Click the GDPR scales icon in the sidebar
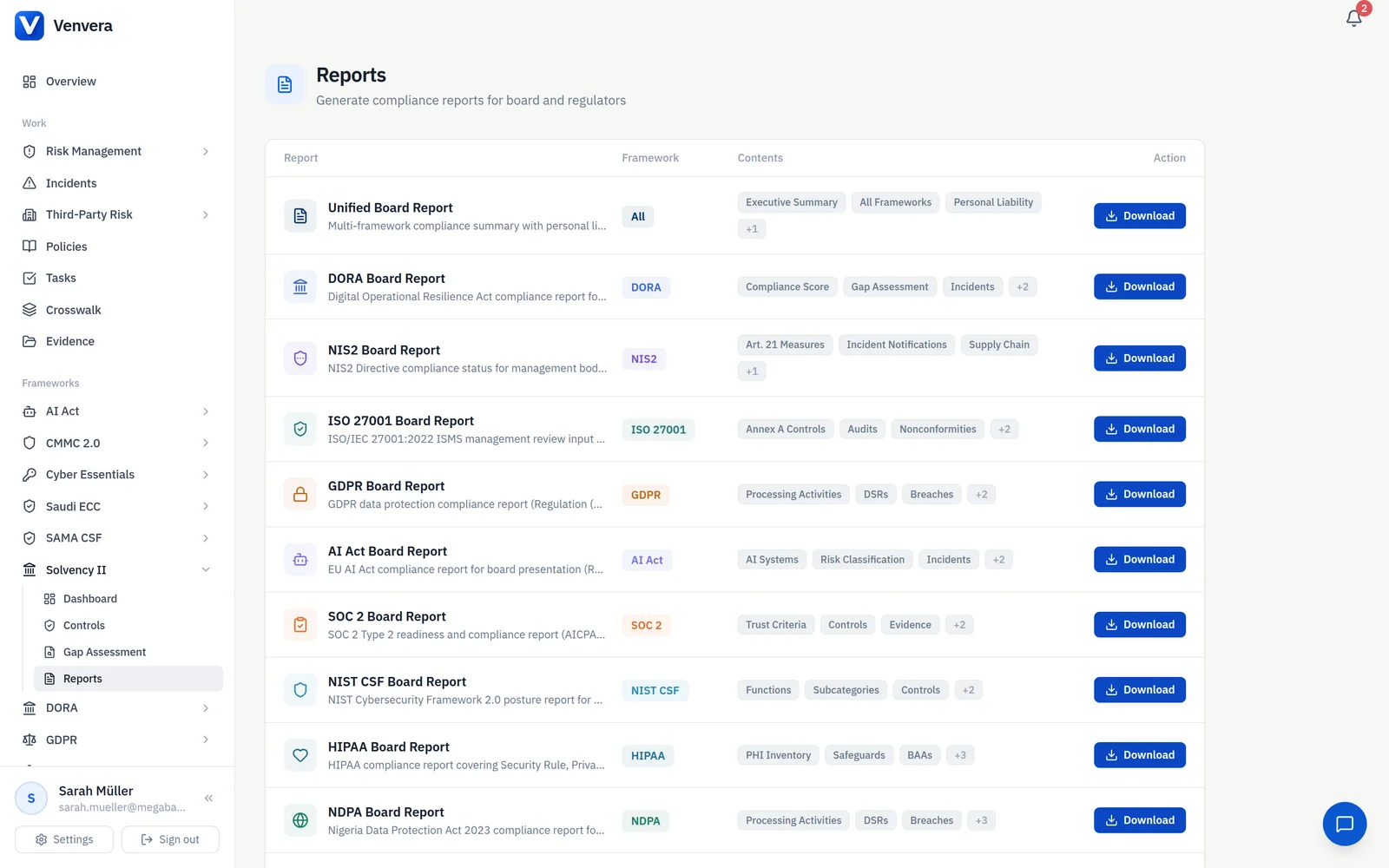Viewport: 1389px width, 868px height. [x=30, y=740]
